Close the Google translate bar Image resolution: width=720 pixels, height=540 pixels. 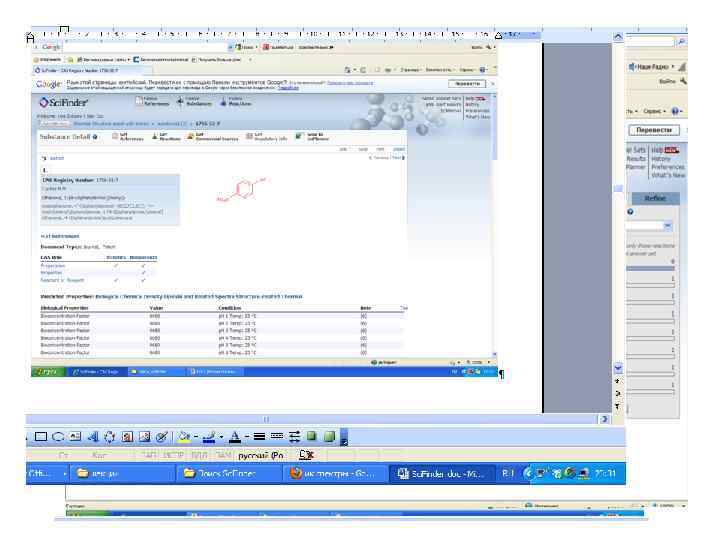point(493,84)
